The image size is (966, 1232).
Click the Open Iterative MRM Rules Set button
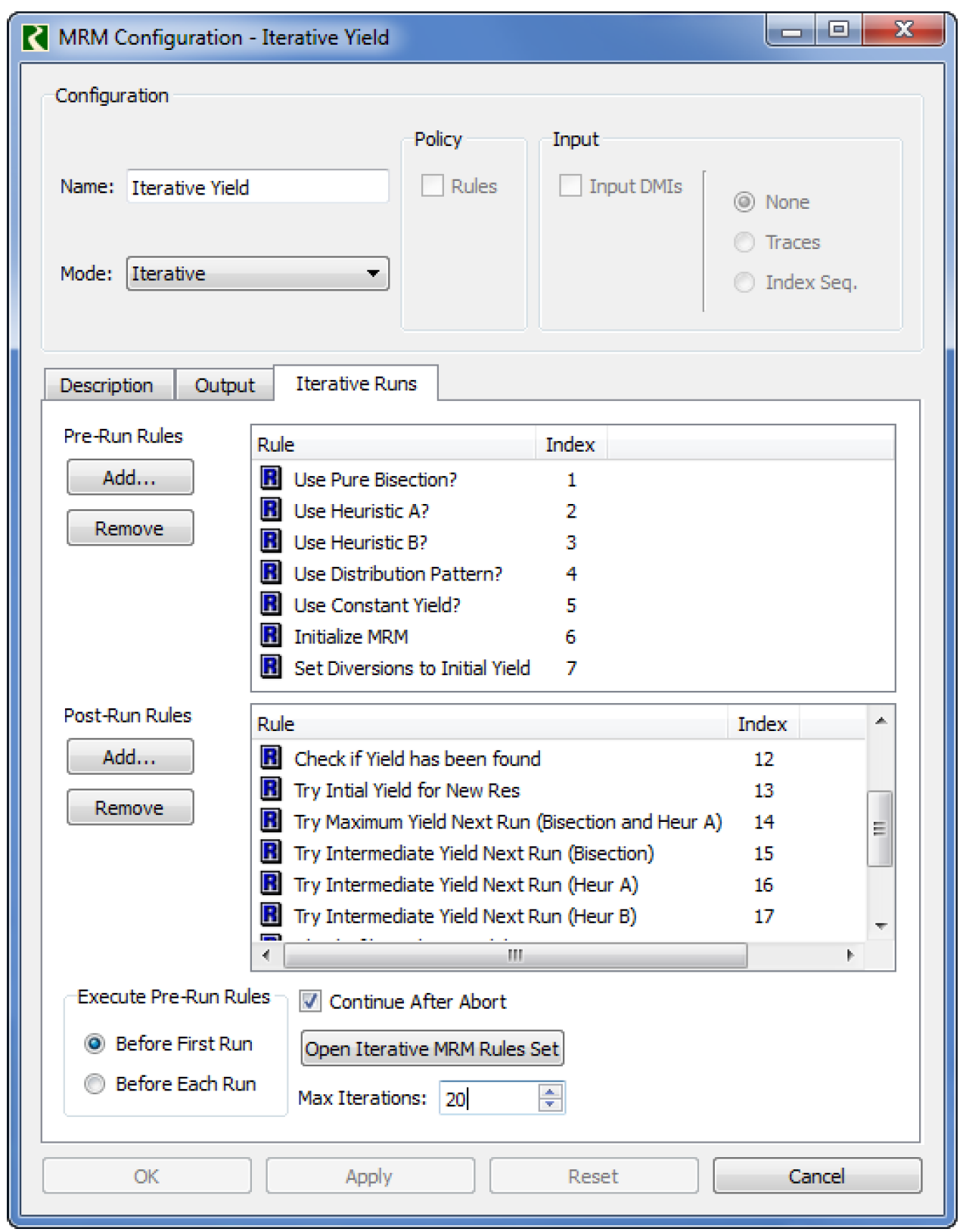pyautogui.click(x=432, y=1048)
